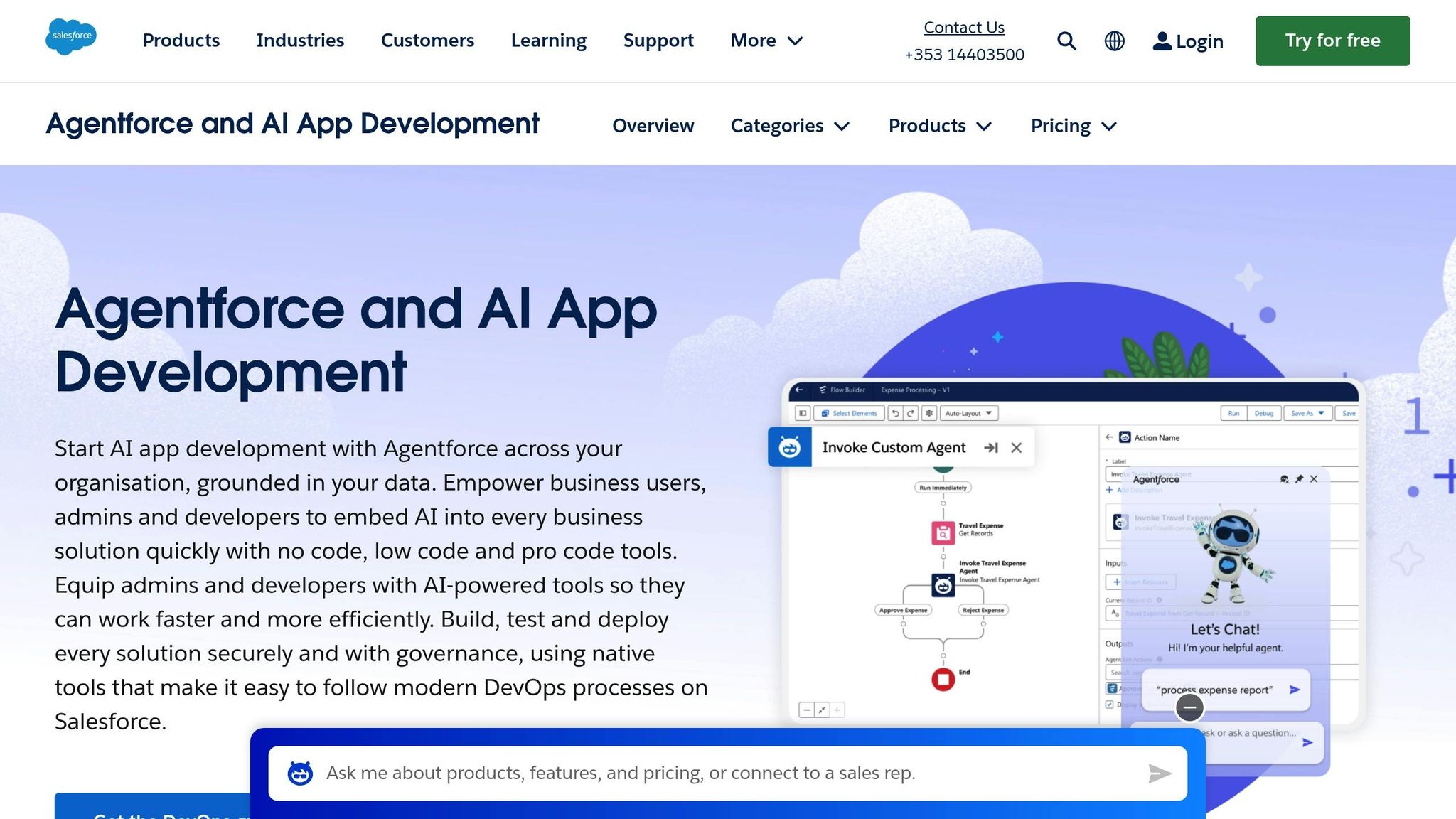Click the minus minimize chat circle button
1456x819 pixels.
tap(1189, 707)
